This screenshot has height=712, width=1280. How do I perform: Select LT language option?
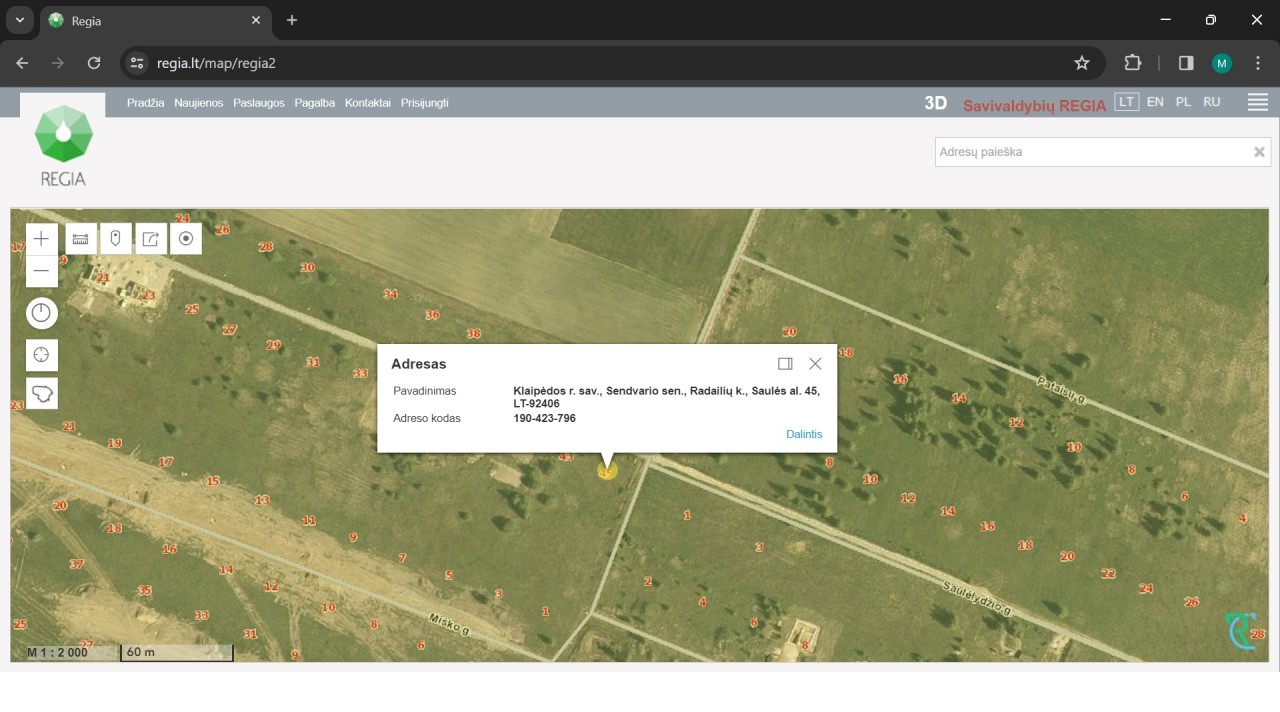1127,102
